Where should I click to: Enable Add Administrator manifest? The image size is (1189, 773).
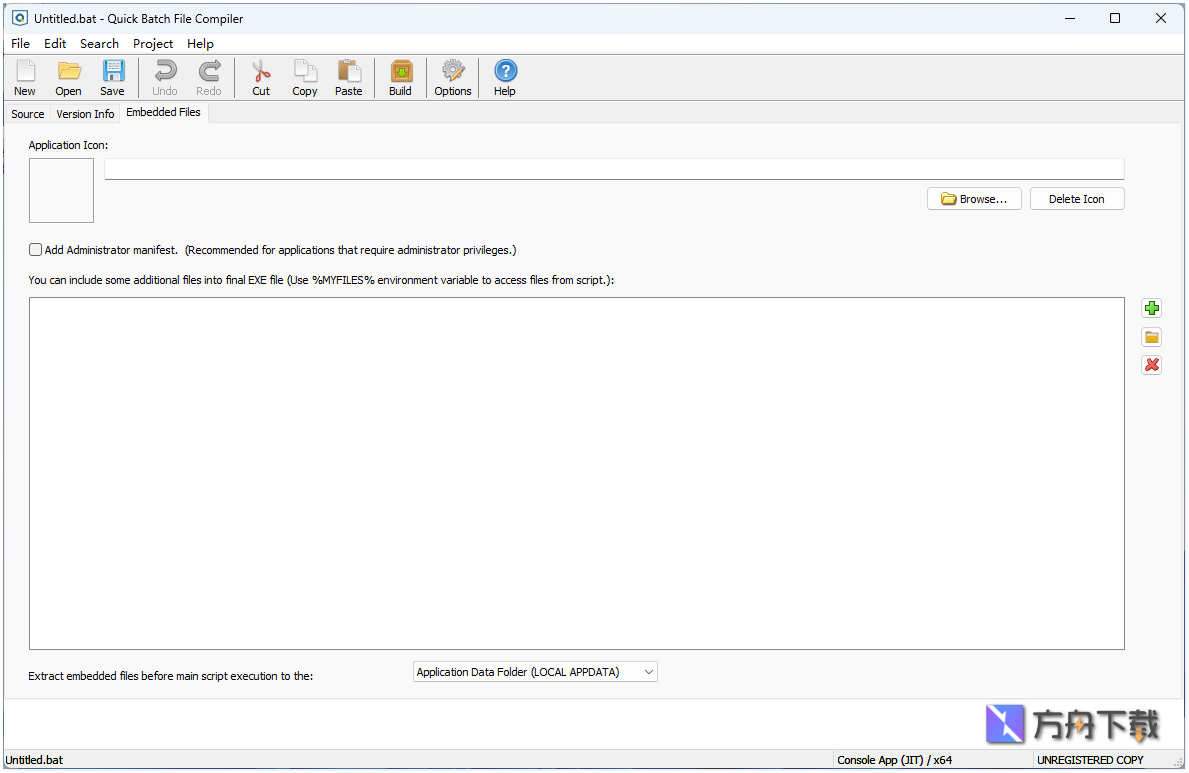pyautogui.click(x=35, y=249)
